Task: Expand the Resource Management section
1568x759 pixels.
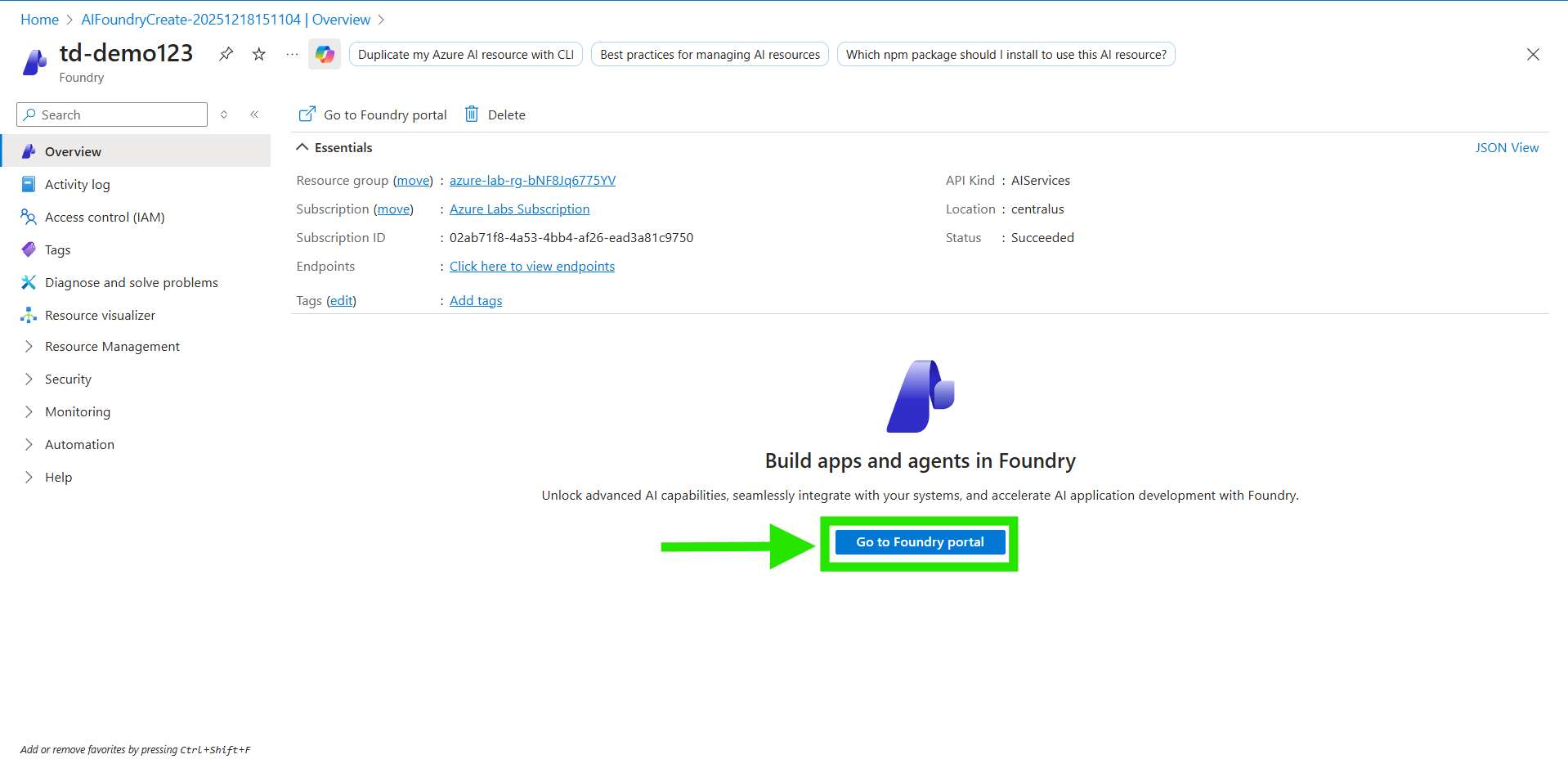Action: pyautogui.click(x=112, y=347)
